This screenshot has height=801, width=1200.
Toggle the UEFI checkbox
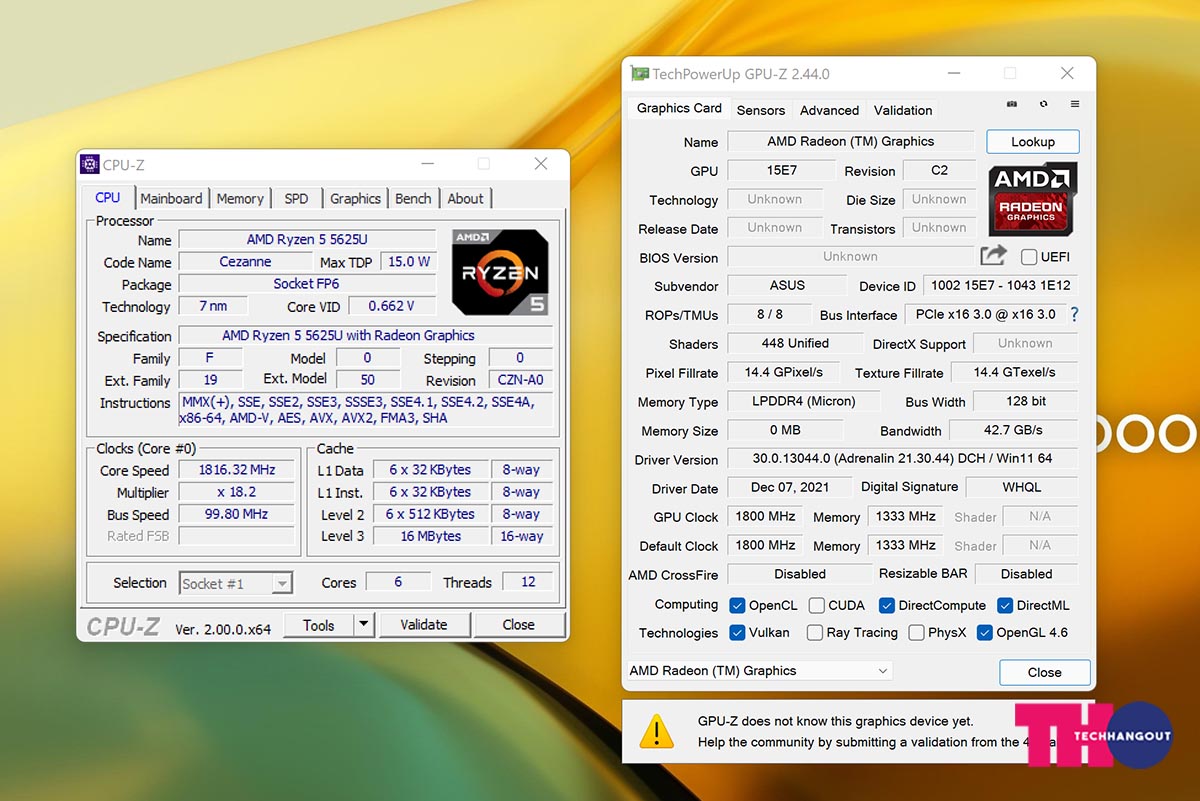(1029, 257)
